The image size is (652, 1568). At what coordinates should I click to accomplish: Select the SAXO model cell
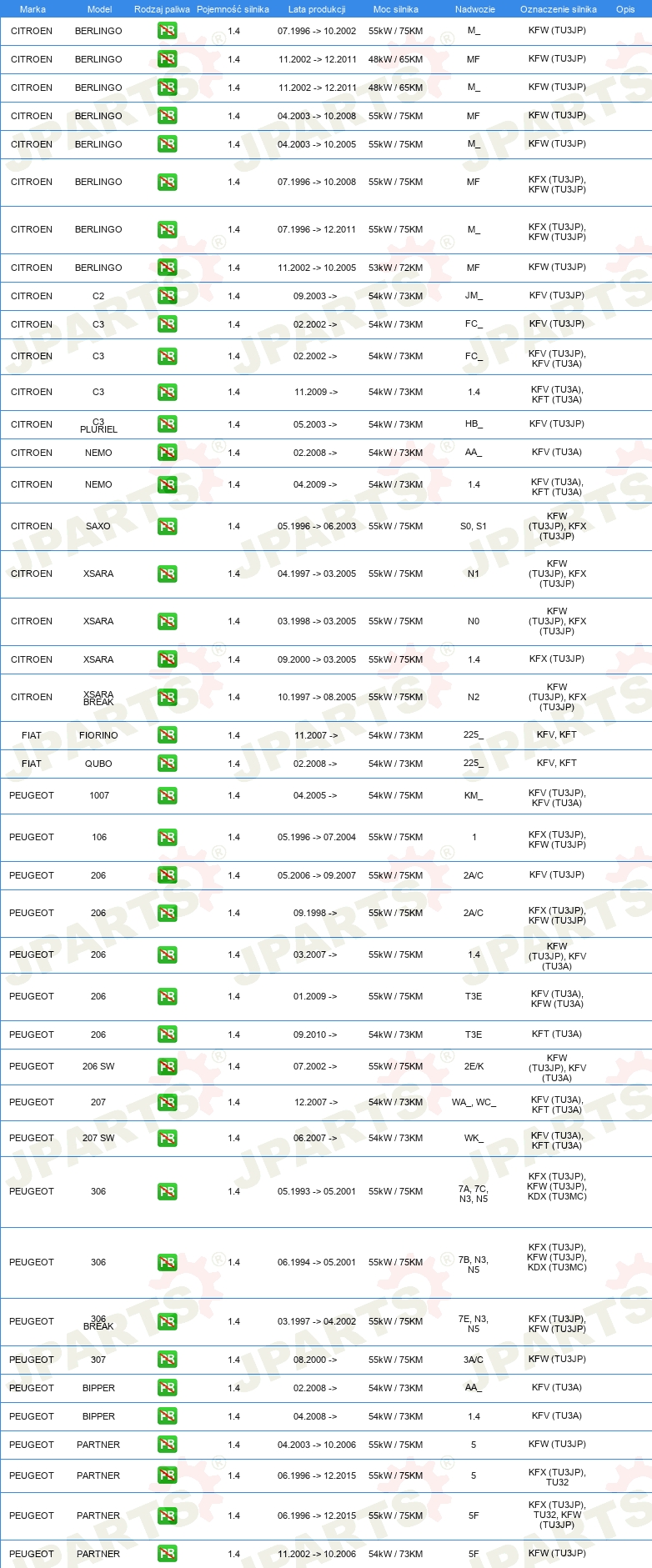[98, 527]
